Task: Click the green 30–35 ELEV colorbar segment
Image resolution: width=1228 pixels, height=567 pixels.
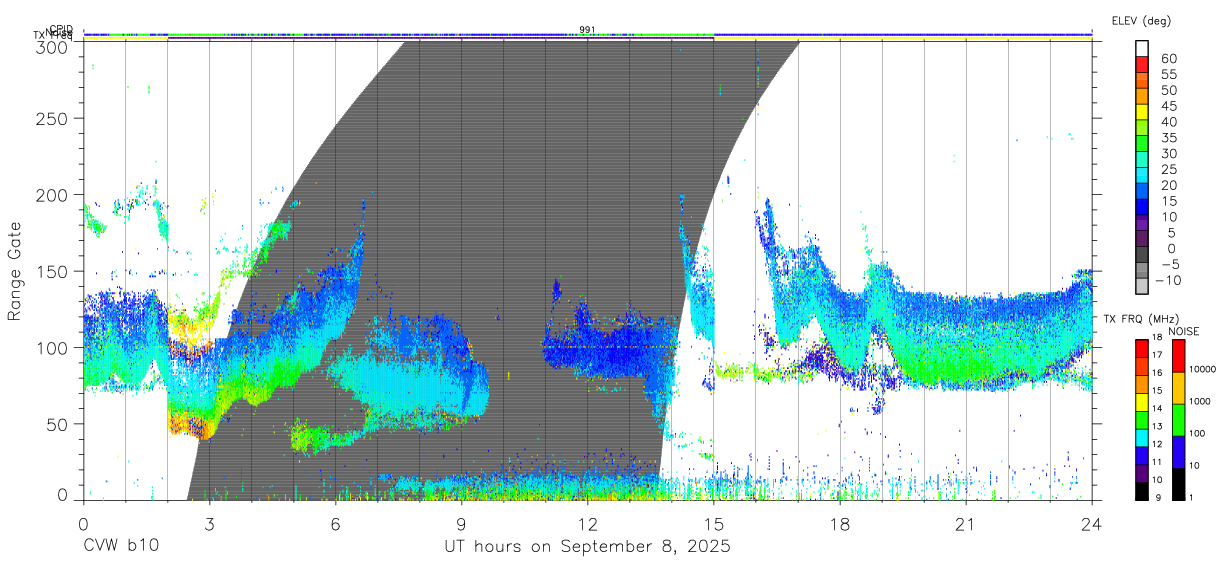Action: tap(1143, 145)
